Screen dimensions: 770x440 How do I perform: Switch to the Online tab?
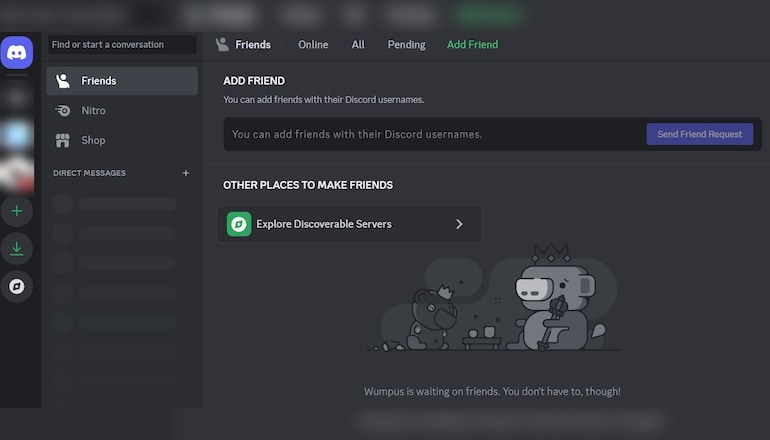[313, 45]
